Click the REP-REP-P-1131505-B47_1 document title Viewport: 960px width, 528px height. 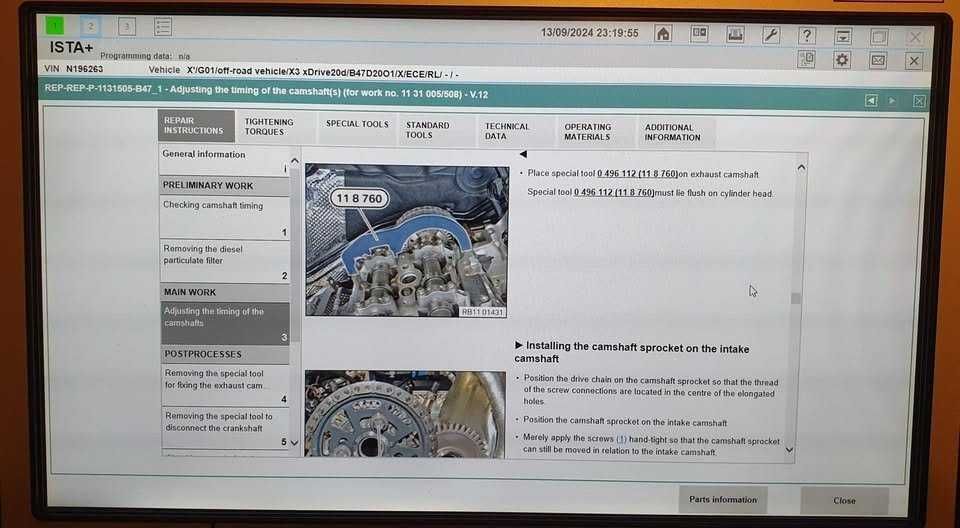coord(266,92)
